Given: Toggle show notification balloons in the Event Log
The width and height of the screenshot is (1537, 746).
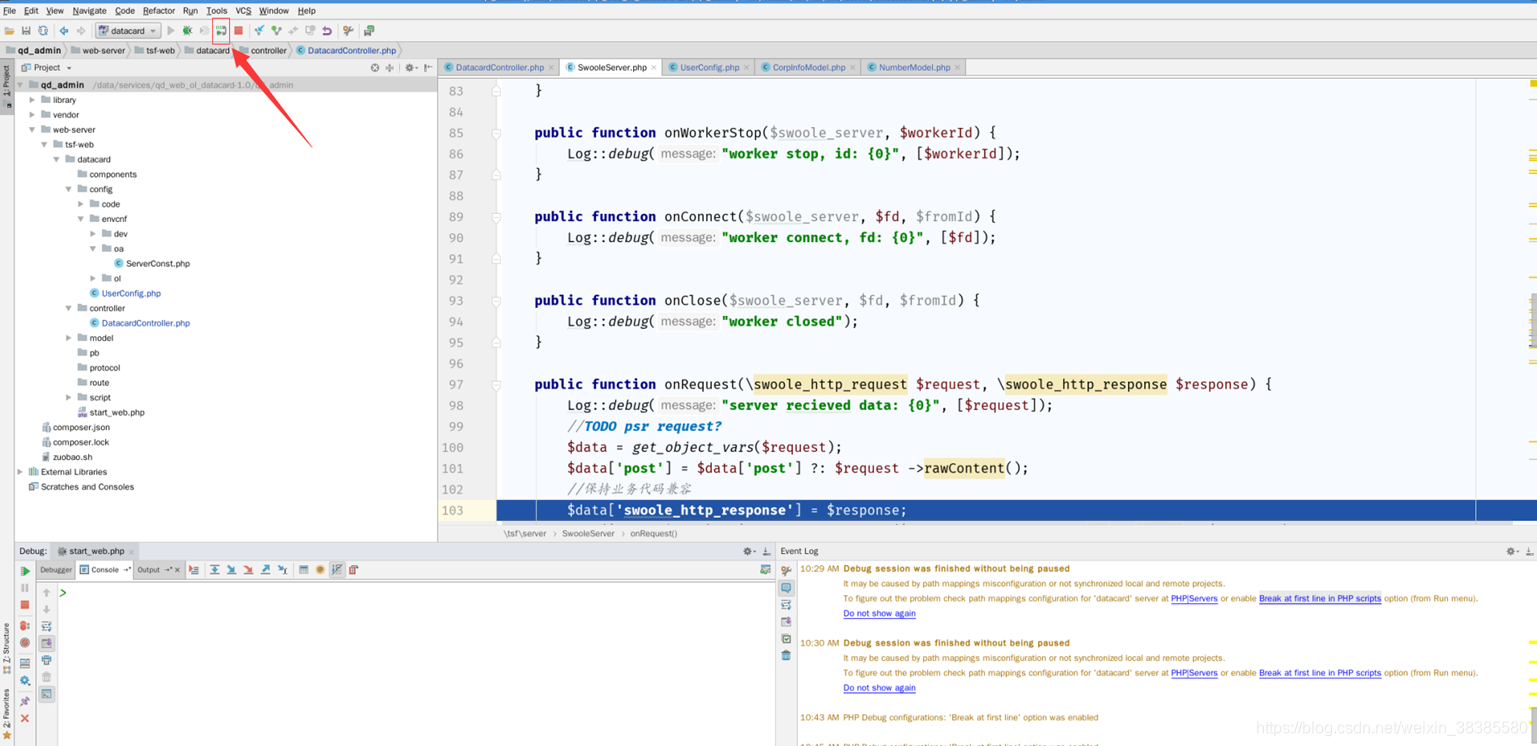Looking at the screenshot, I should point(786,587).
